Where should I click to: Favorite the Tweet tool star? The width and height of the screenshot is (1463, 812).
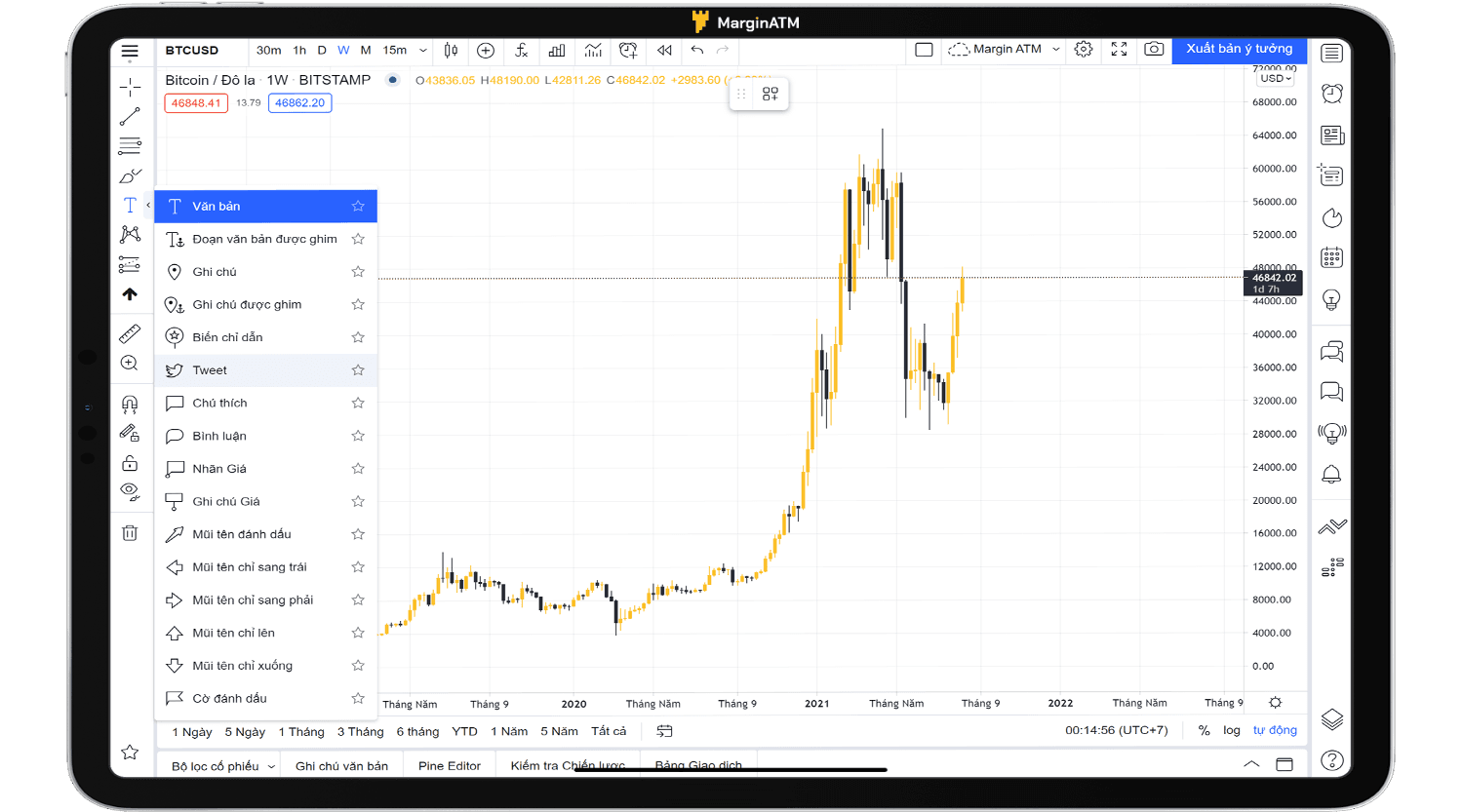pyautogui.click(x=358, y=370)
